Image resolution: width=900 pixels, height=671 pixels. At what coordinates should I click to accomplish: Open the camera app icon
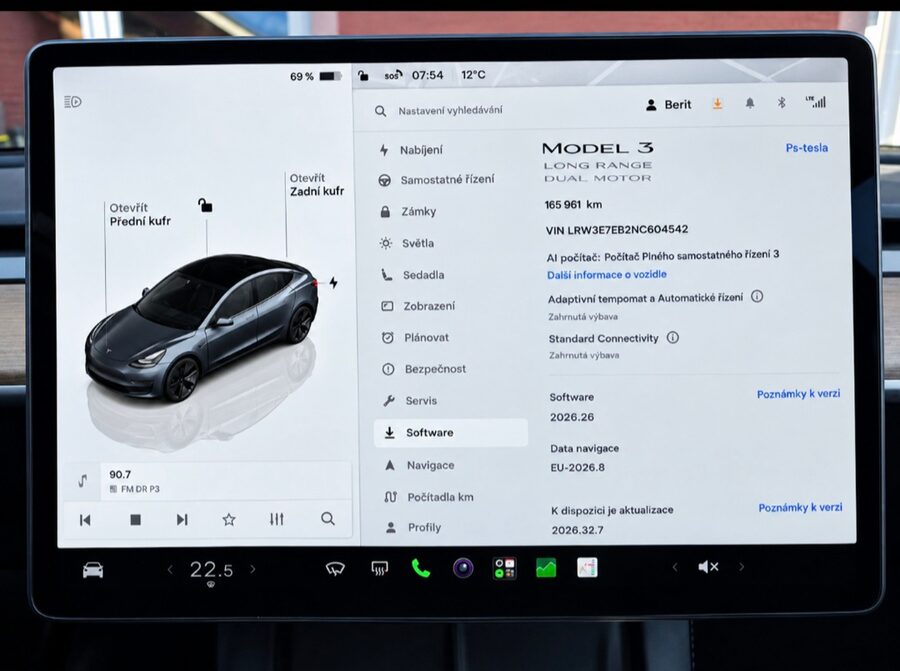463,568
